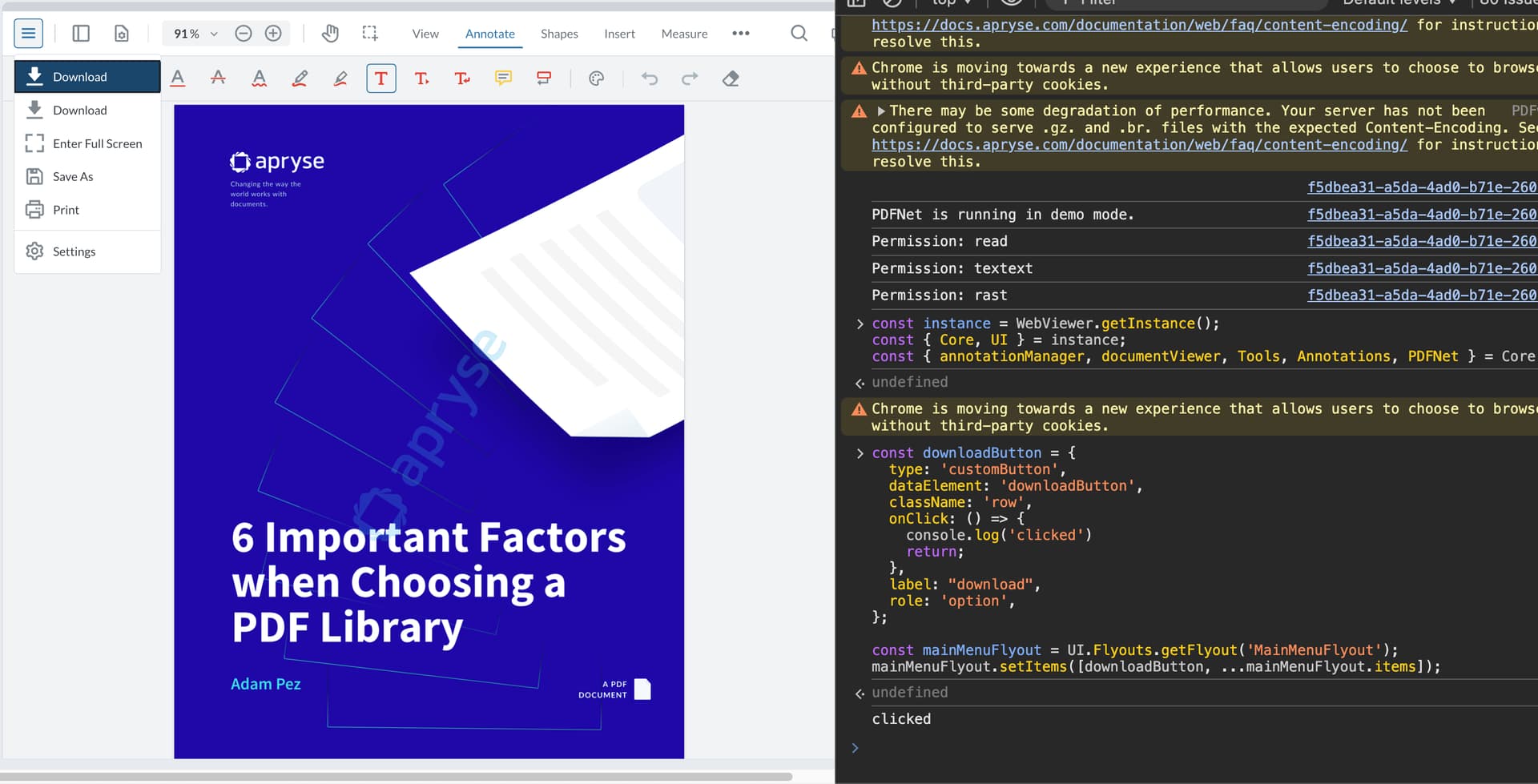The image size is (1538, 784).
Task: Click the Redo arrow in annotate toolbar
Action: tap(690, 78)
